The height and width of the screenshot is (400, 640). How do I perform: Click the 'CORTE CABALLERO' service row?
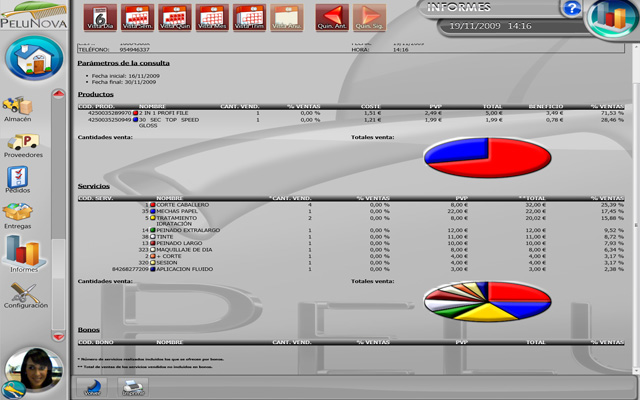351,205
